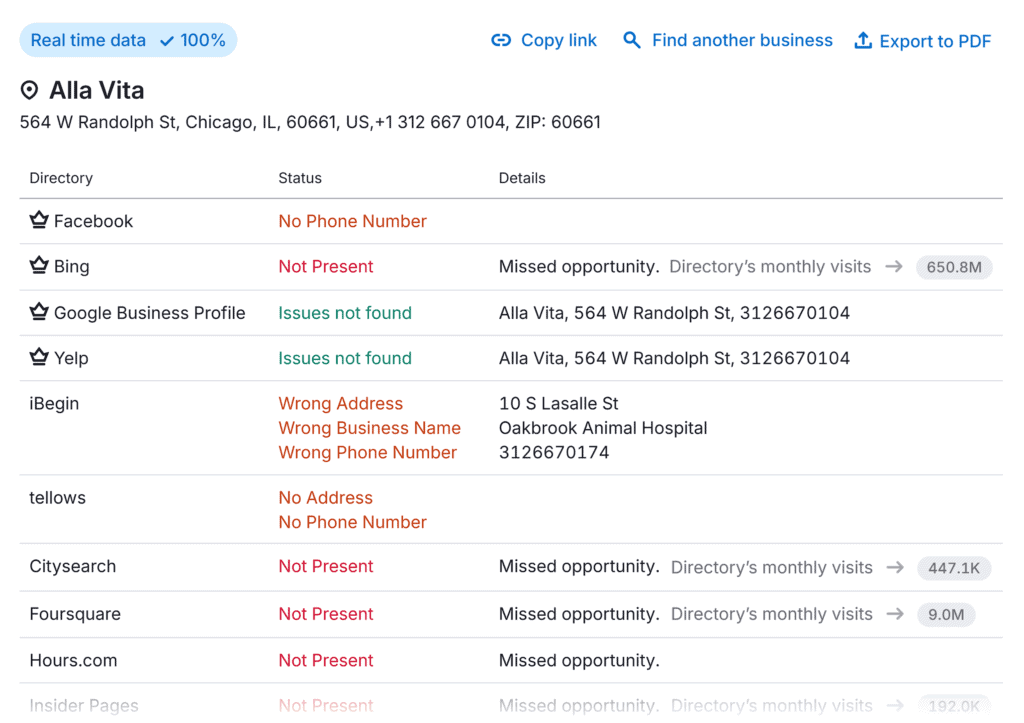Click the crown icon next to Bing
This screenshot has height=723, width=1024.
(x=39, y=266)
